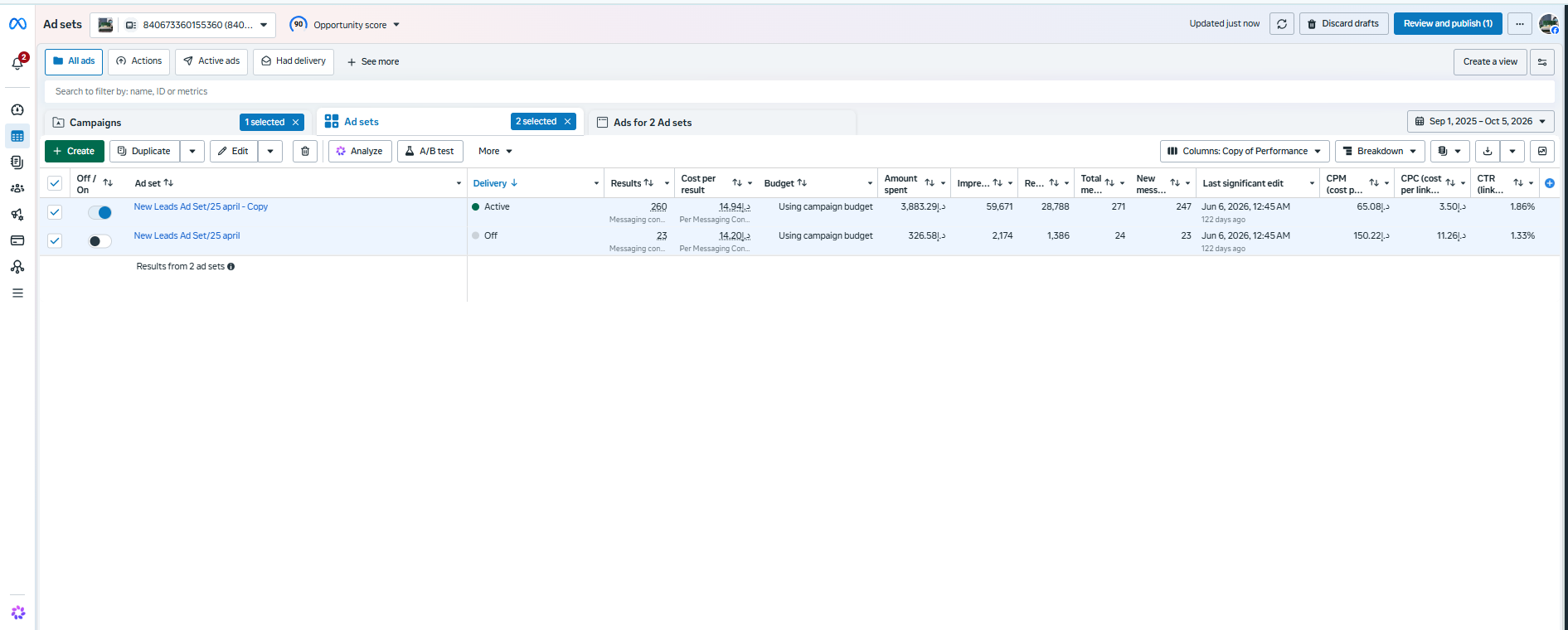
Task: Open the date range Sep 1, 2025 picker
Action: click(1481, 121)
